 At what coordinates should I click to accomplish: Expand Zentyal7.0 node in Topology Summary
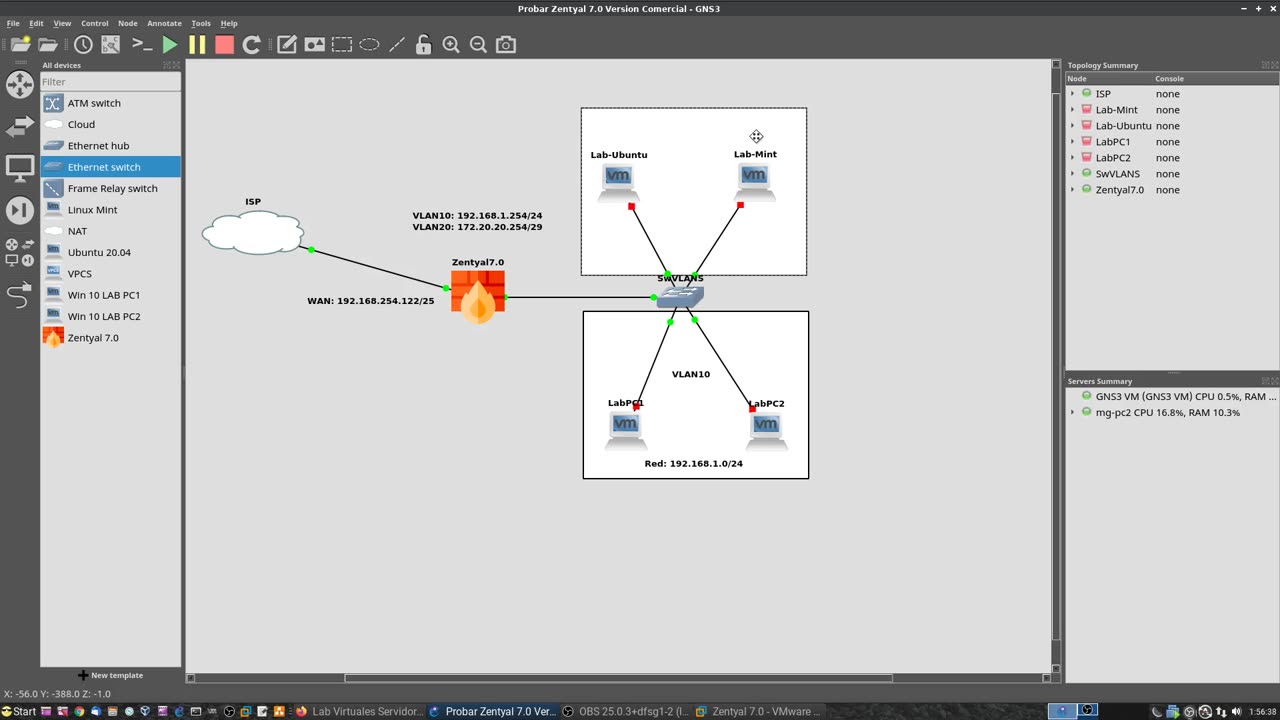pos(1072,190)
